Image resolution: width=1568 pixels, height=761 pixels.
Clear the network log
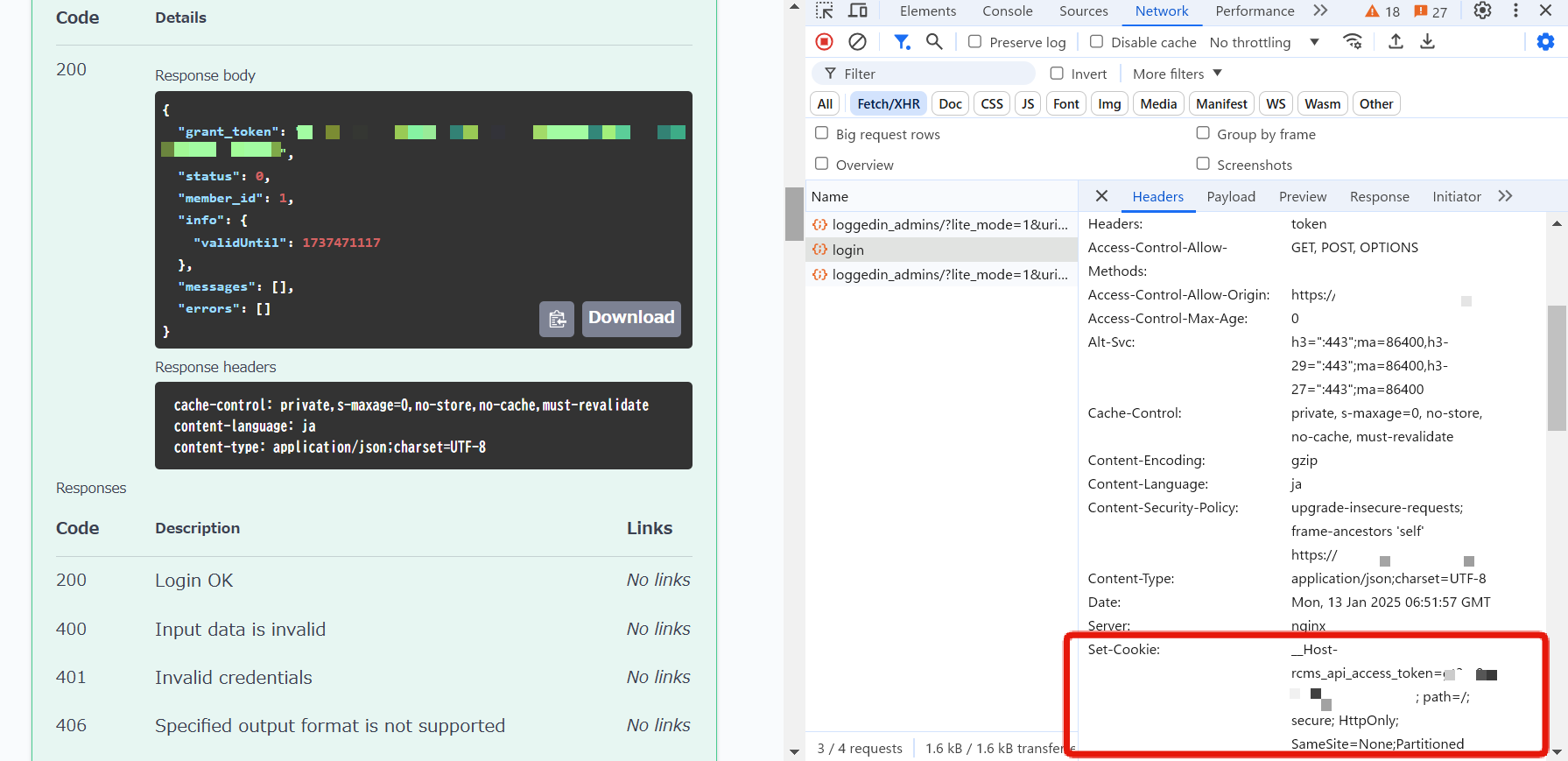pyautogui.click(x=857, y=41)
